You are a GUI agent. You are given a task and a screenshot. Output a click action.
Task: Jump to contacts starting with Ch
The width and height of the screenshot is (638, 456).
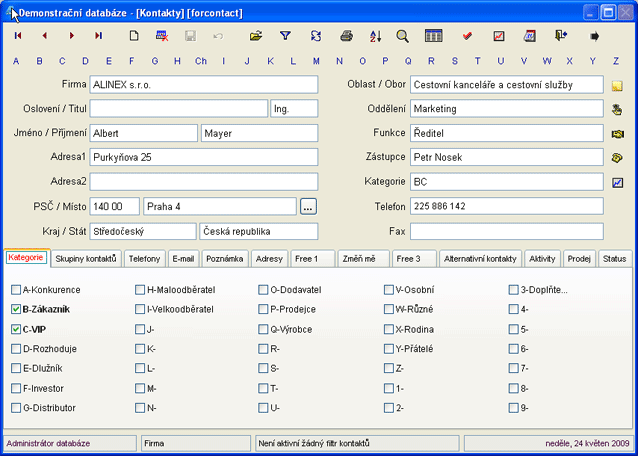pos(201,61)
